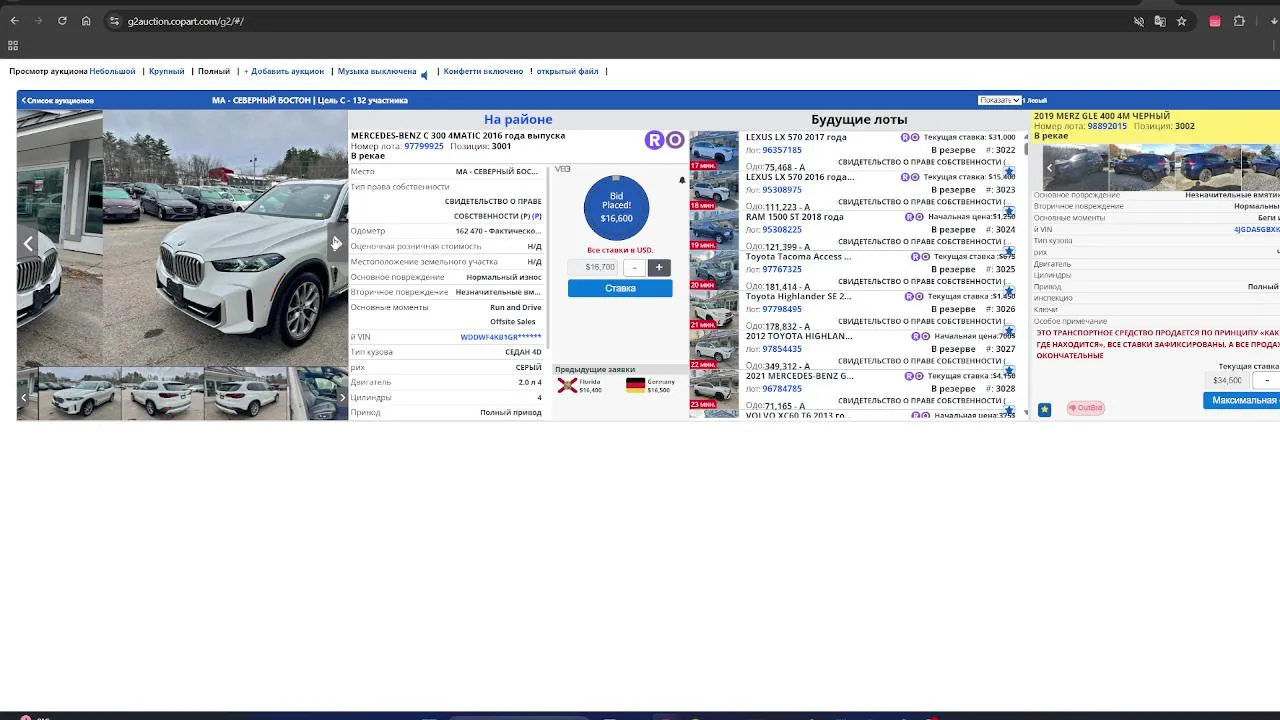This screenshot has height=720, width=1280.
Task: Star the 2012 TOYOTA HIGHLAN... lot
Action: tap(1009, 371)
